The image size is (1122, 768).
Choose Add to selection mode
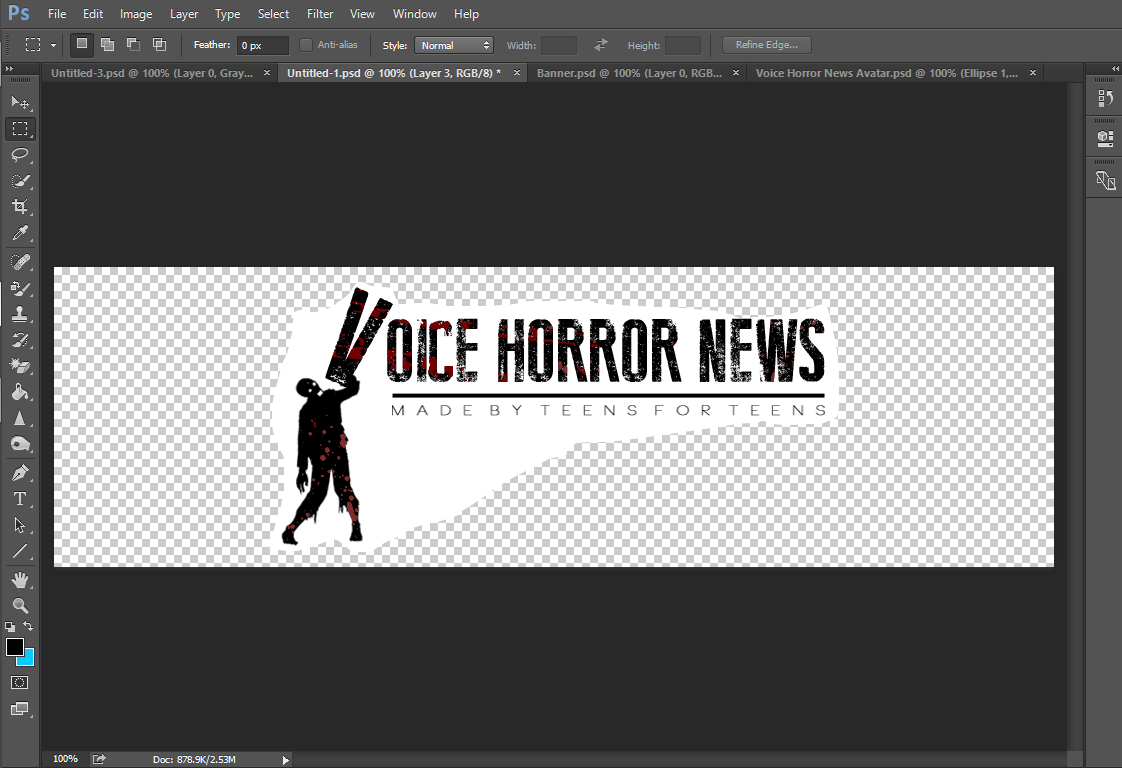pyautogui.click(x=107, y=44)
